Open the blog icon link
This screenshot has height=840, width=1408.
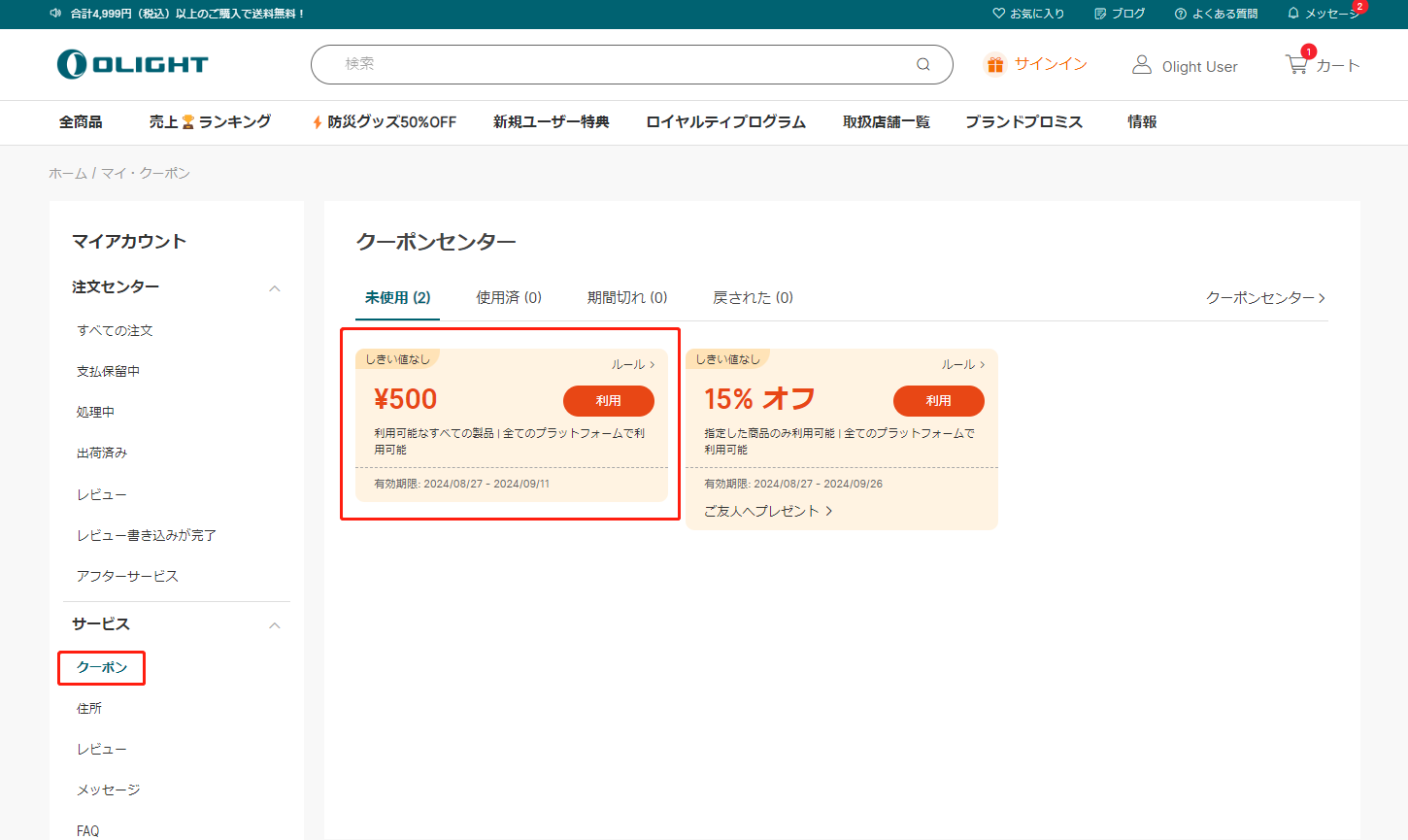click(1100, 14)
